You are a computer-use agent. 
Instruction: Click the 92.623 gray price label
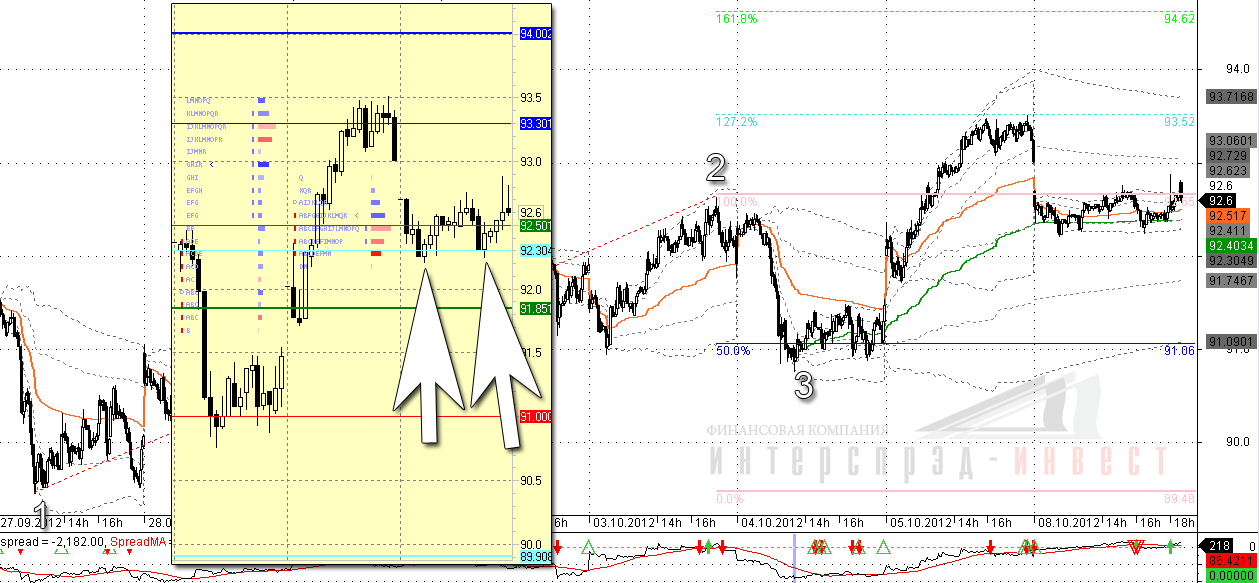[x=1227, y=170]
